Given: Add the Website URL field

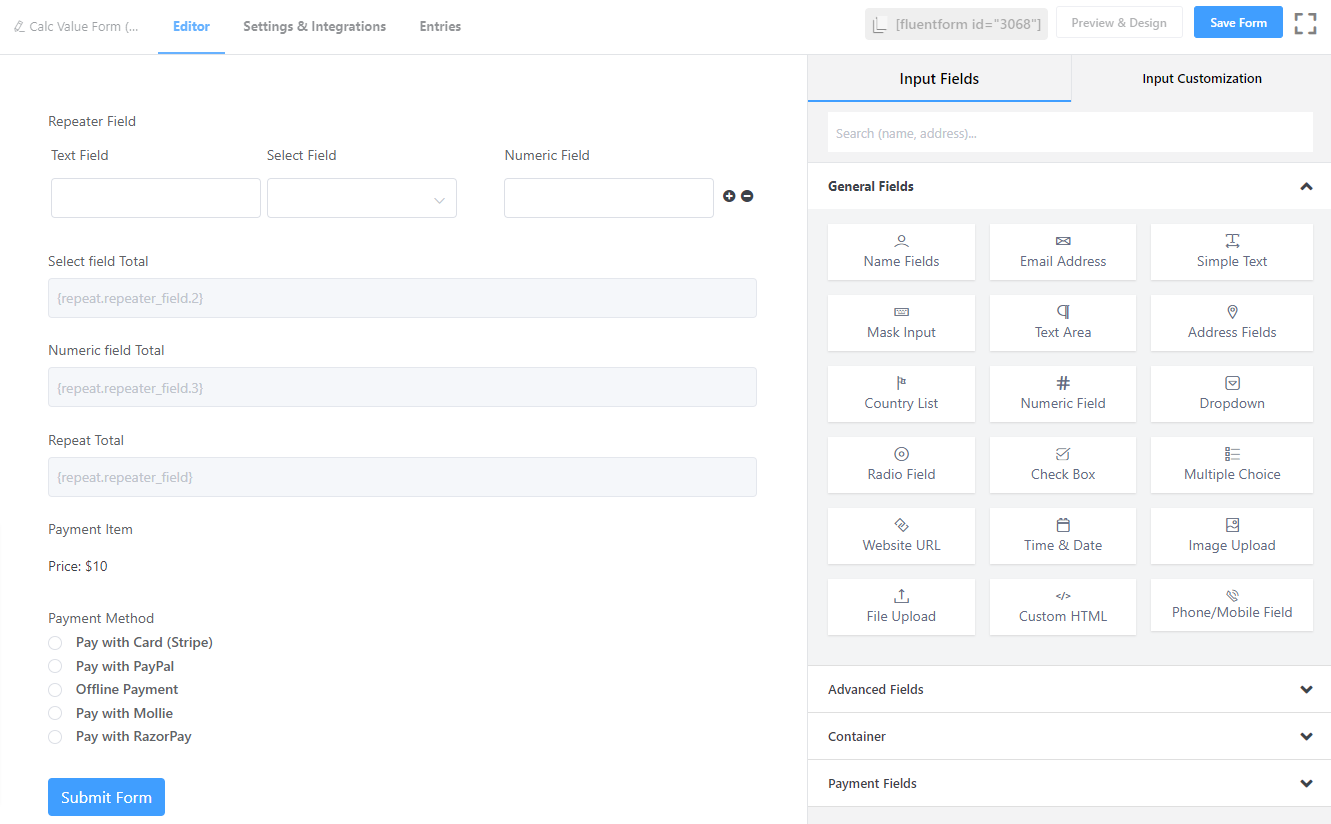Looking at the screenshot, I should [x=901, y=535].
